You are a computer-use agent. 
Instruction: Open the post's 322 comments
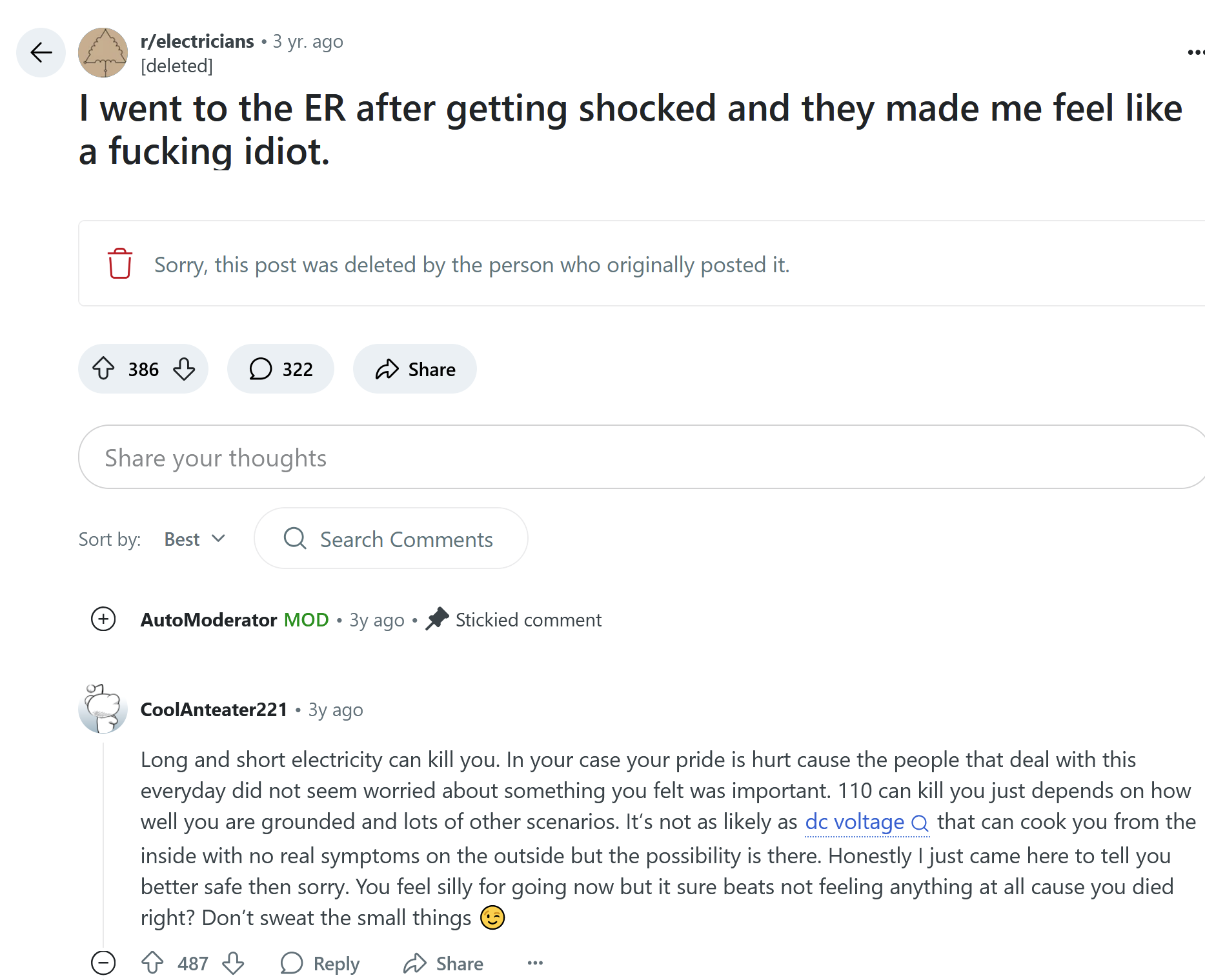coord(280,369)
